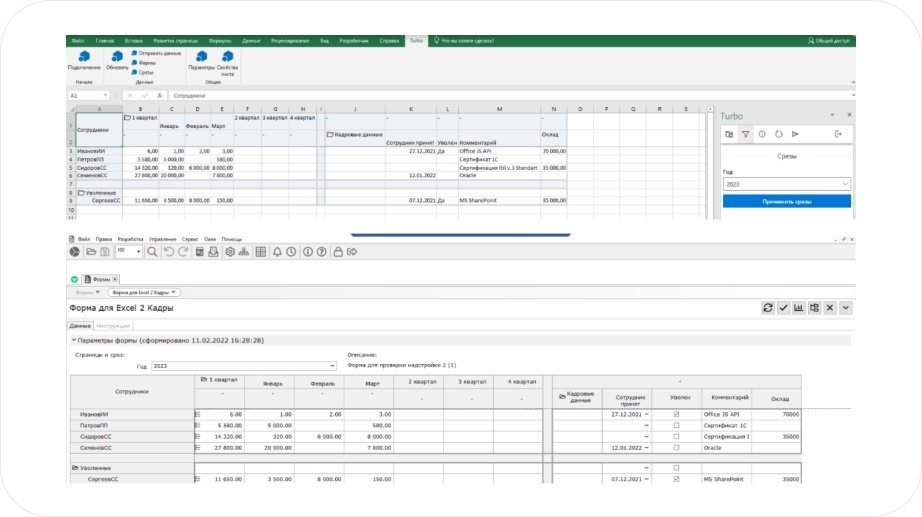
Task: Click the Применить срезы button
Action: pos(786,201)
